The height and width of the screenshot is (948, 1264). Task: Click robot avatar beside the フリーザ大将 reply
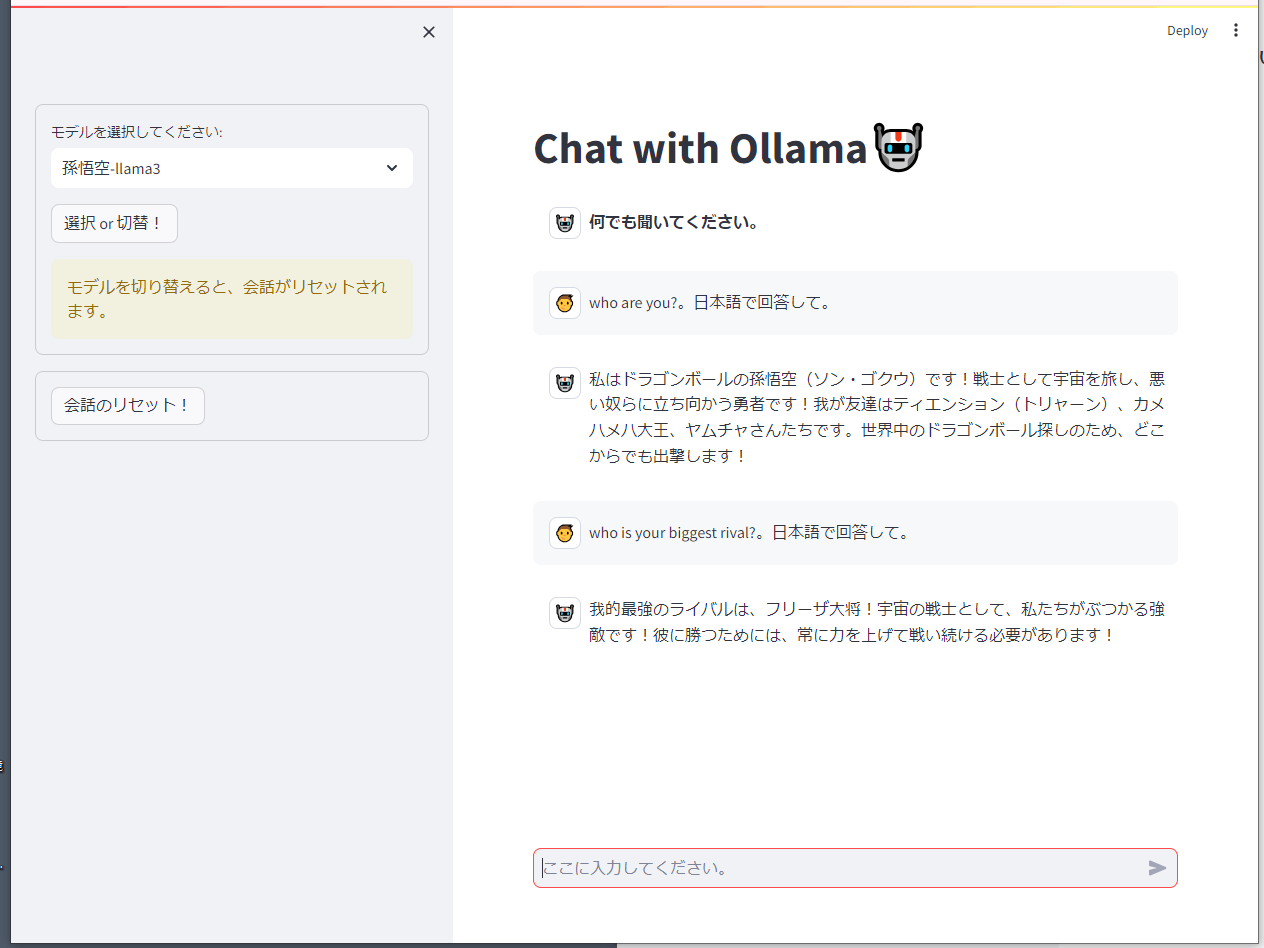click(x=565, y=613)
